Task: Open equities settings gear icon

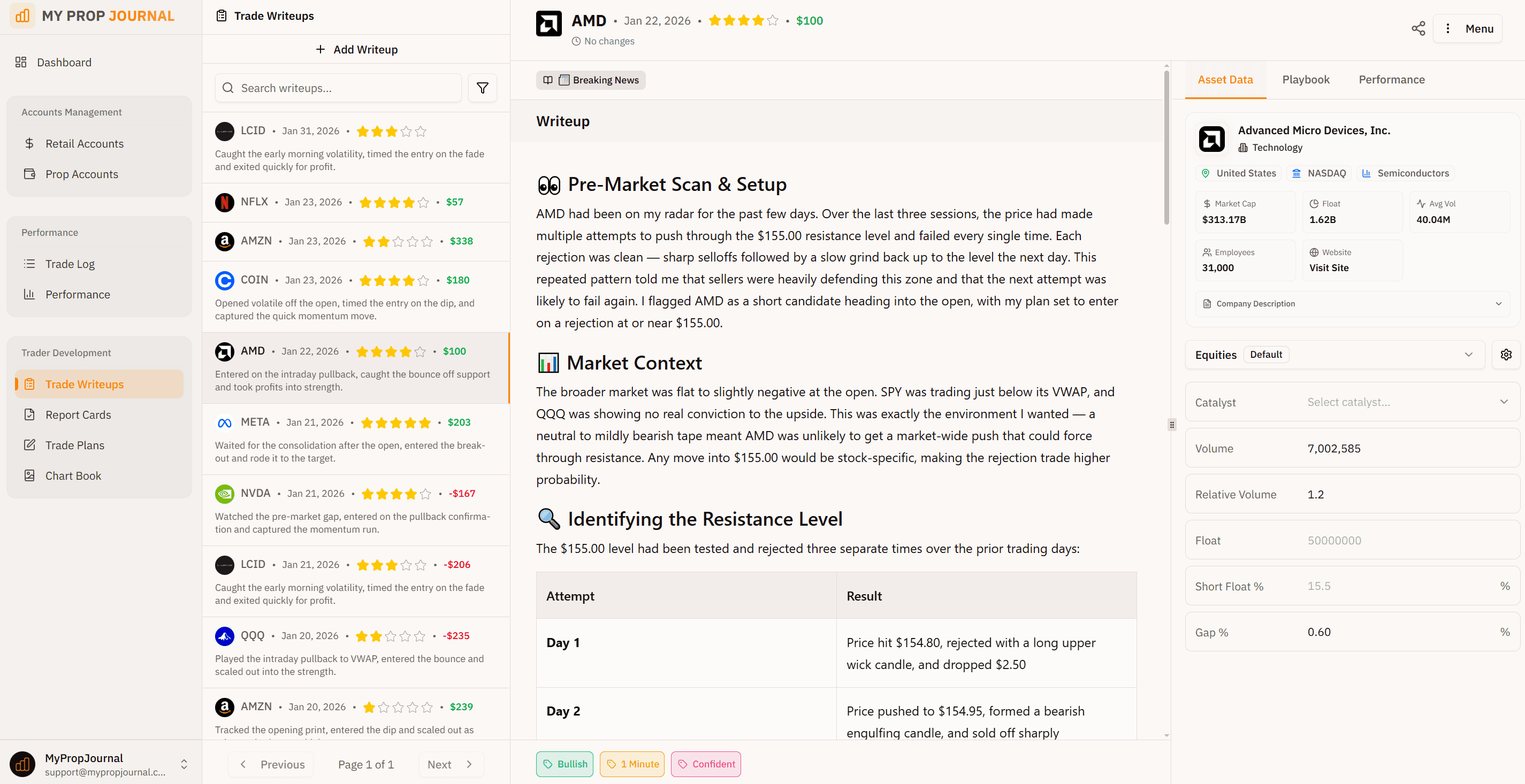Action: coord(1506,355)
